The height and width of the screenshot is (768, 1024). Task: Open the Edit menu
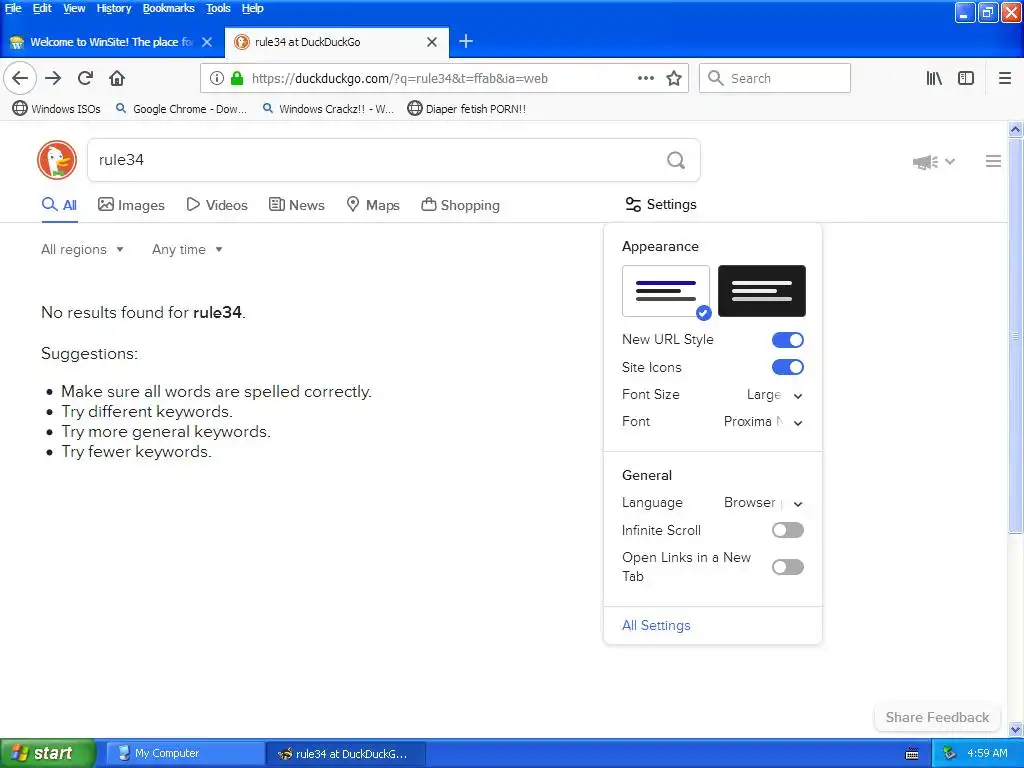(x=42, y=8)
